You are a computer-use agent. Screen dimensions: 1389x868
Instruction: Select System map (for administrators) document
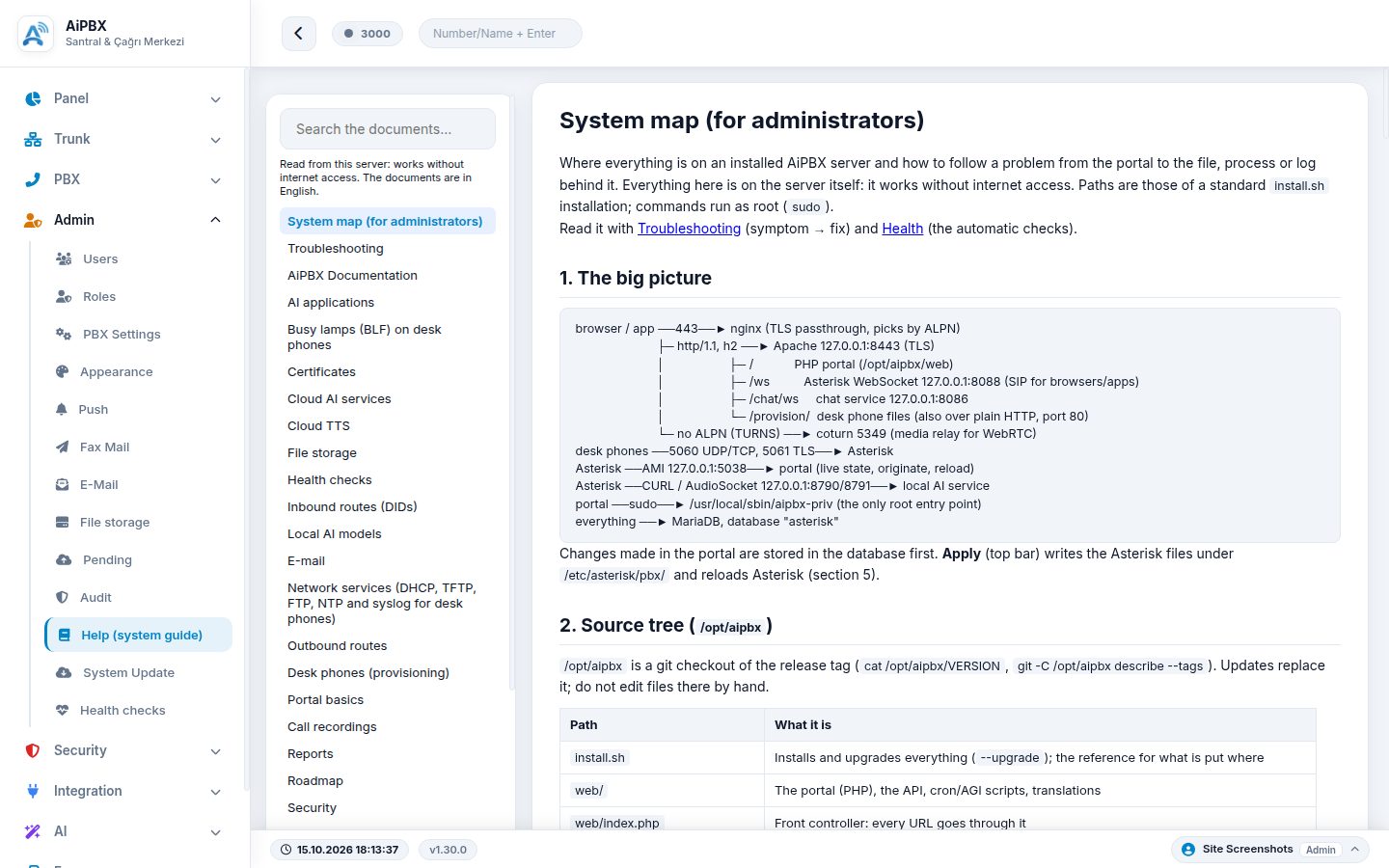click(388, 221)
